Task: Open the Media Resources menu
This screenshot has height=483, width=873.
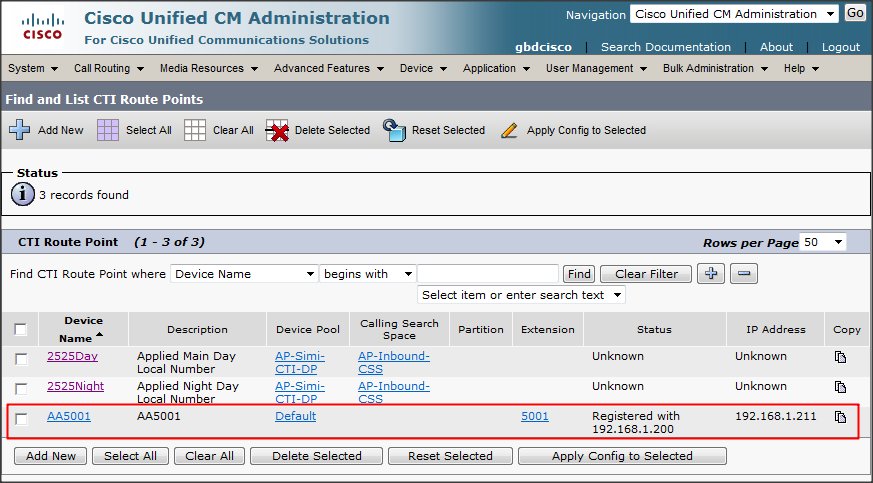Action: [x=209, y=68]
